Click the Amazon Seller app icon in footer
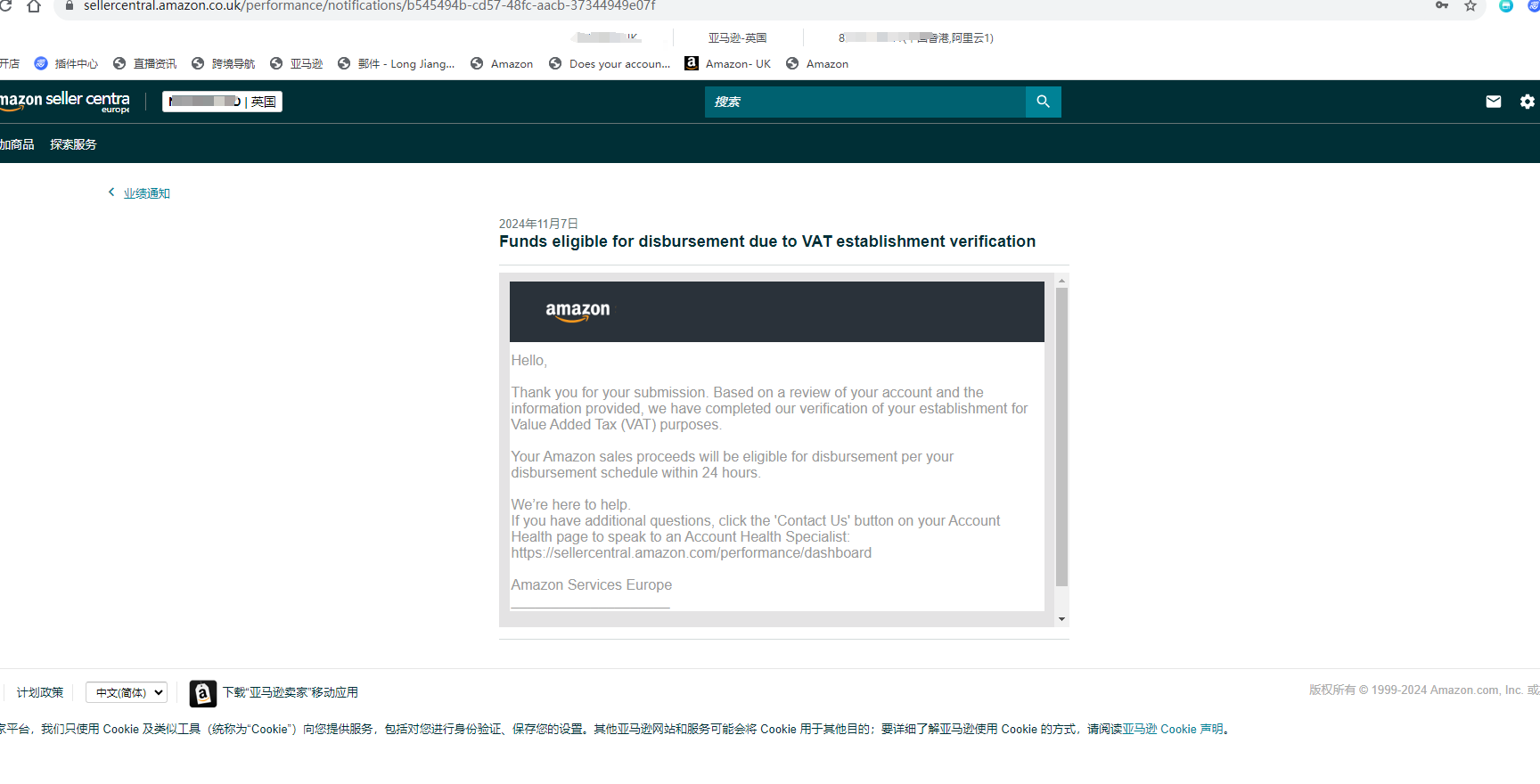This screenshot has height=784, width=1540. click(x=203, y=693)
